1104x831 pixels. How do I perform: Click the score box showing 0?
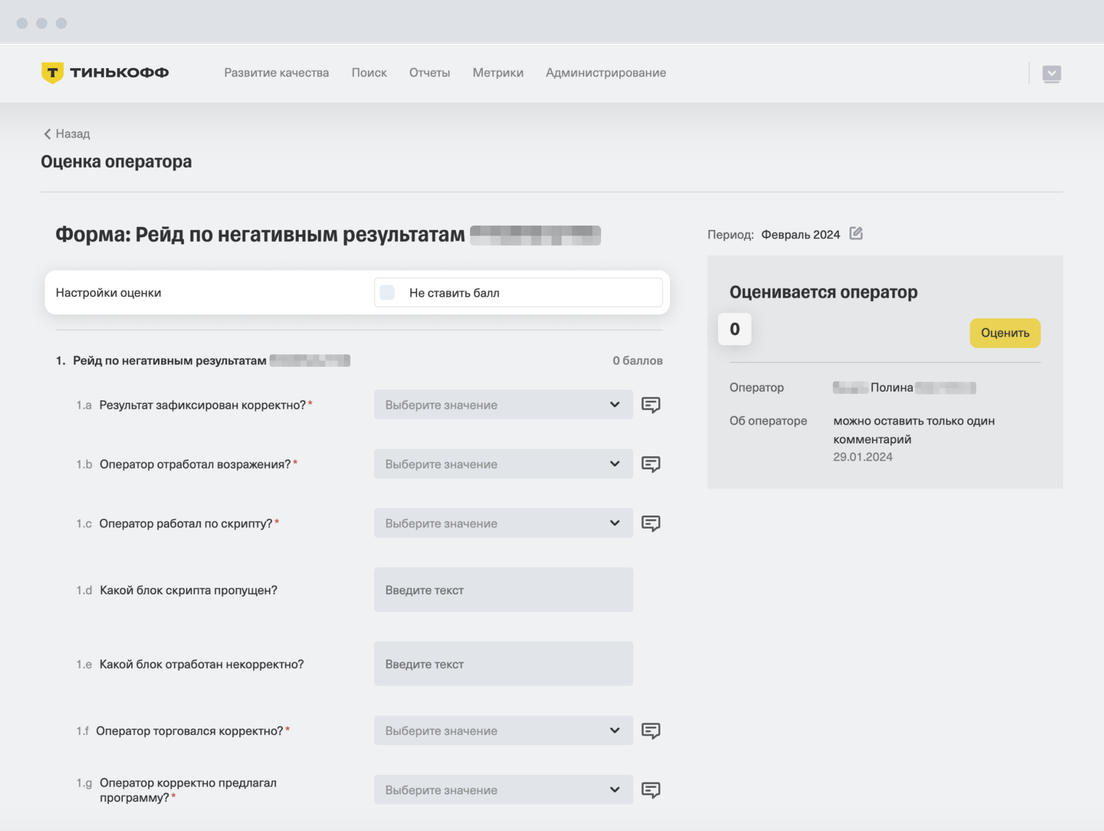pyautogui.click(x=734, y=329)
